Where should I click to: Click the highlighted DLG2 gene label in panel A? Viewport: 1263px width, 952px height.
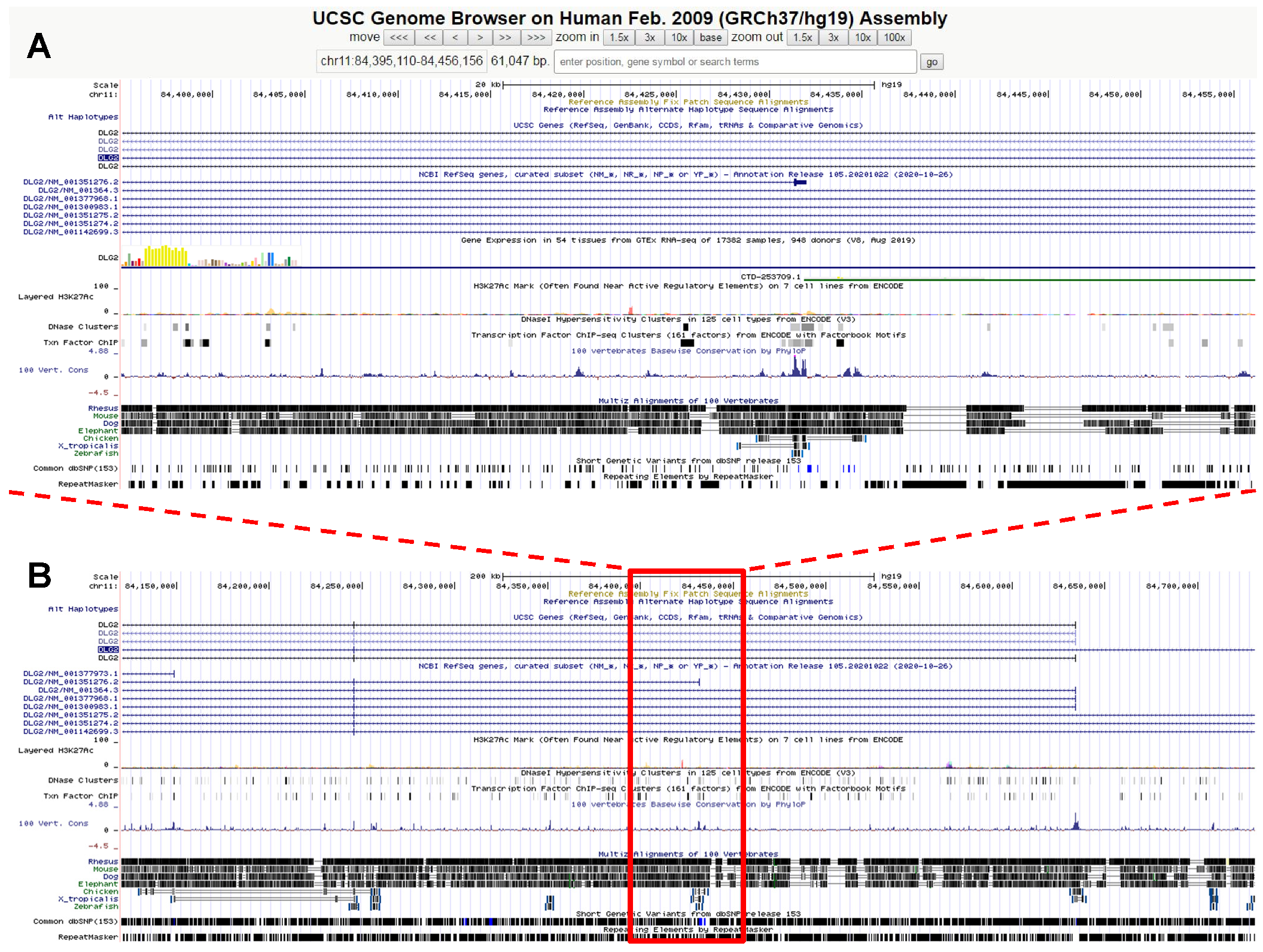point(108,158)
